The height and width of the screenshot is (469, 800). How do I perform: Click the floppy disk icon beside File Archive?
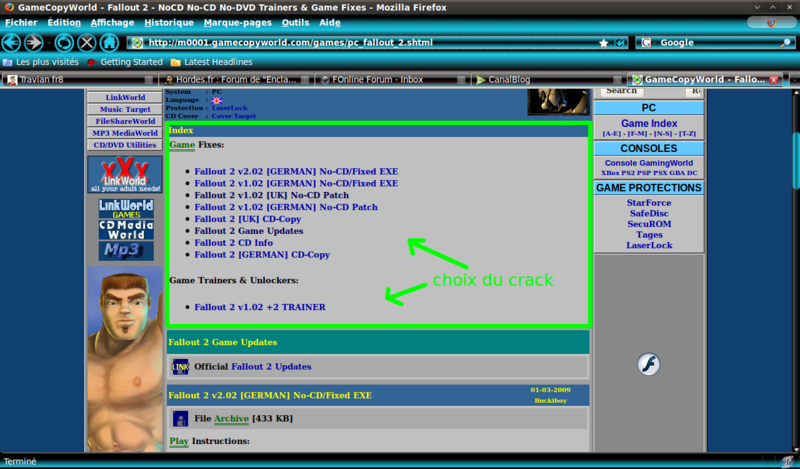coord(180,418)
